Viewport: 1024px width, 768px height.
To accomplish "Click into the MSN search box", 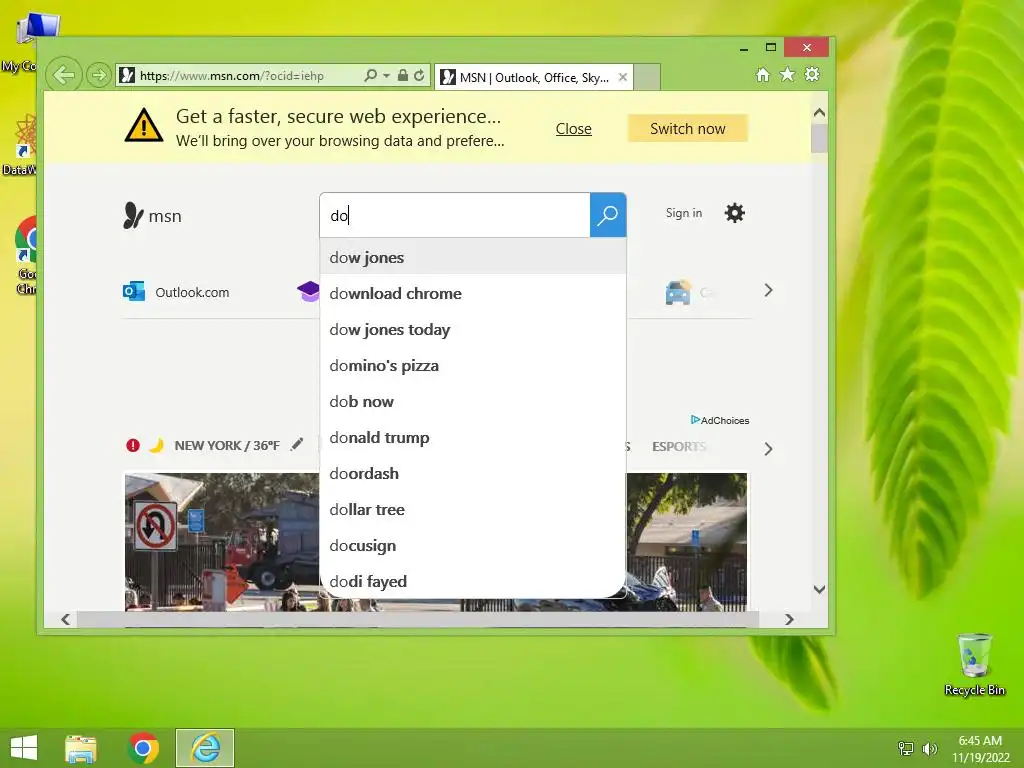I will (455, 215).
